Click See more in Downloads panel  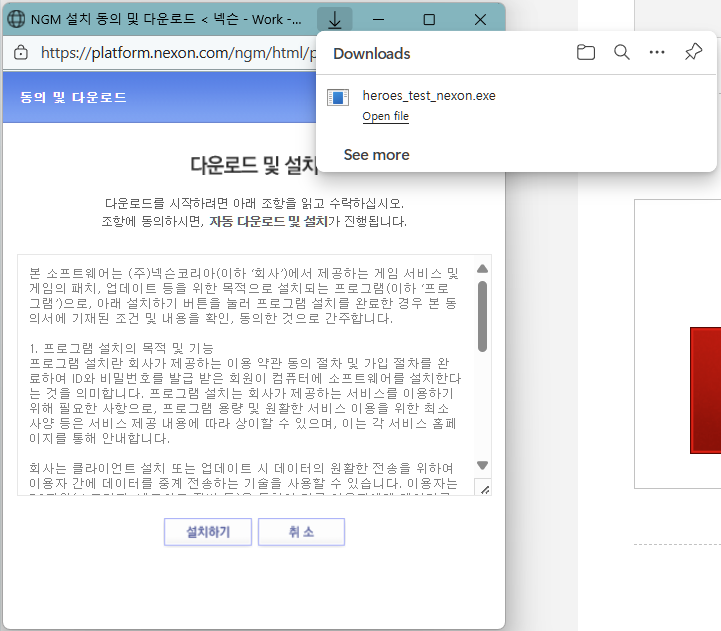tap(376, 155)
